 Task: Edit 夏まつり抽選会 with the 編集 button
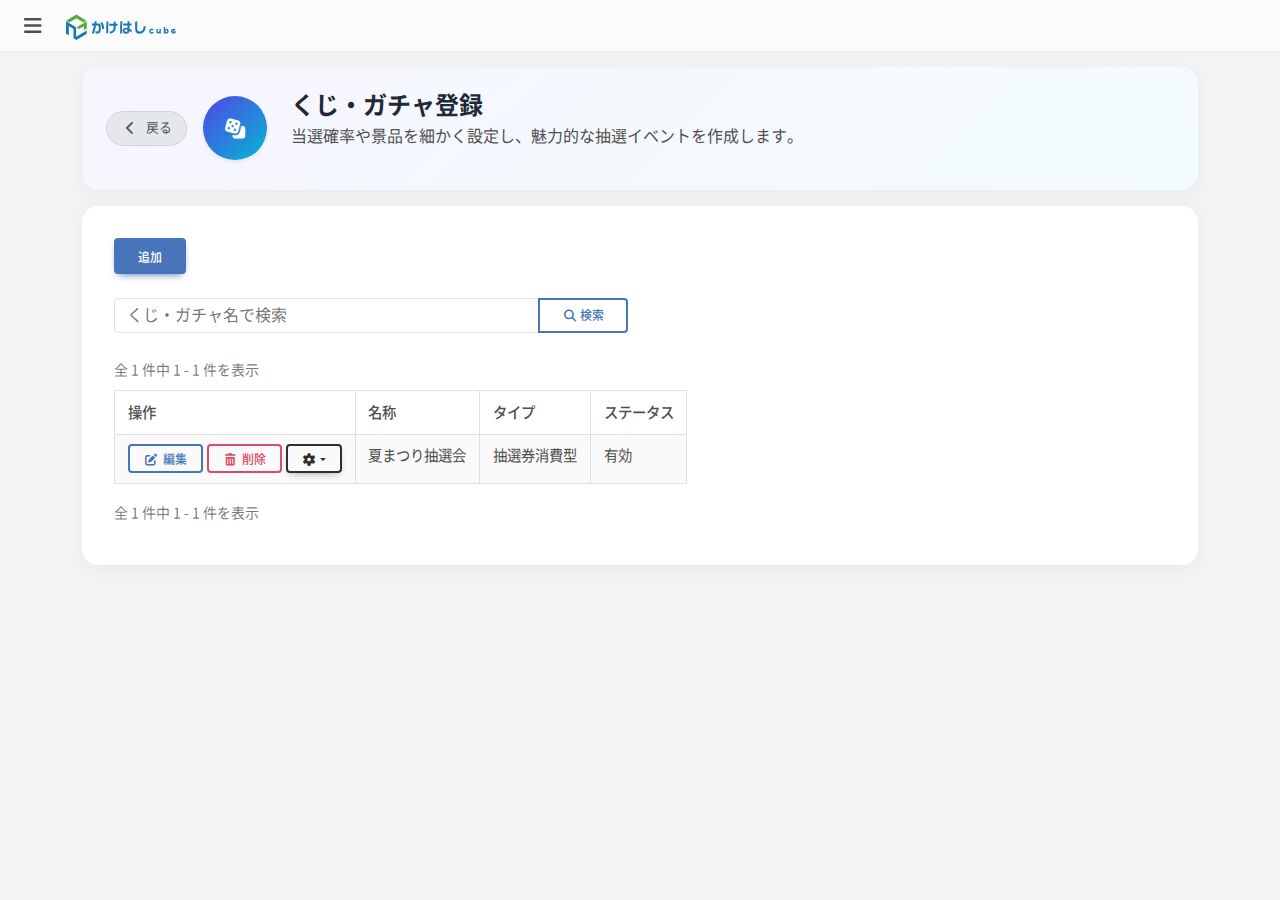[166, 459]
